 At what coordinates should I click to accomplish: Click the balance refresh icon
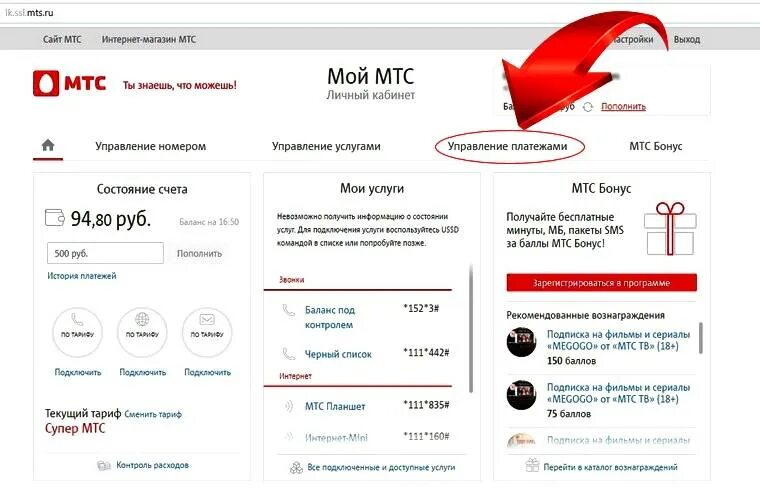pos(587,107)
